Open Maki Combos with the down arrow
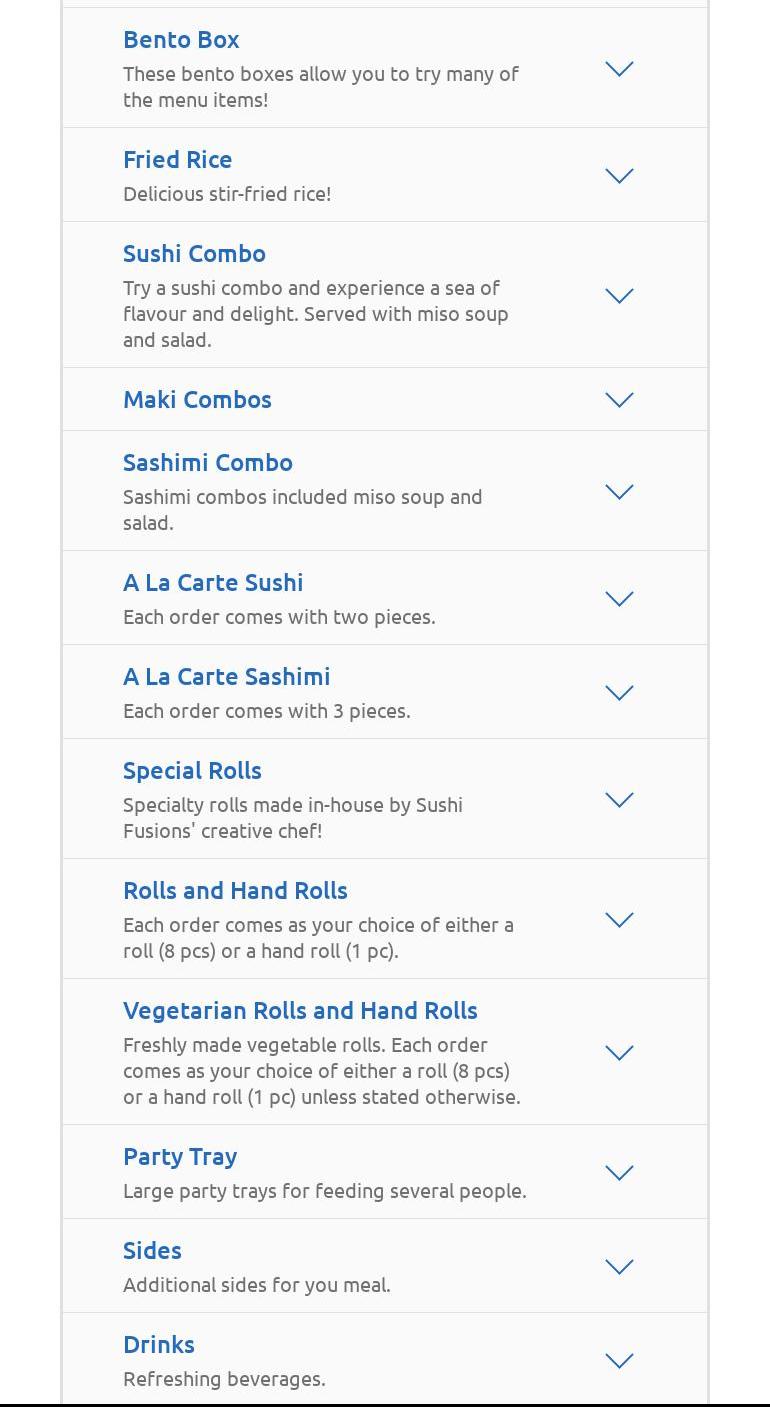Screen dimensions: 770x1407 [x=620, y=400]
